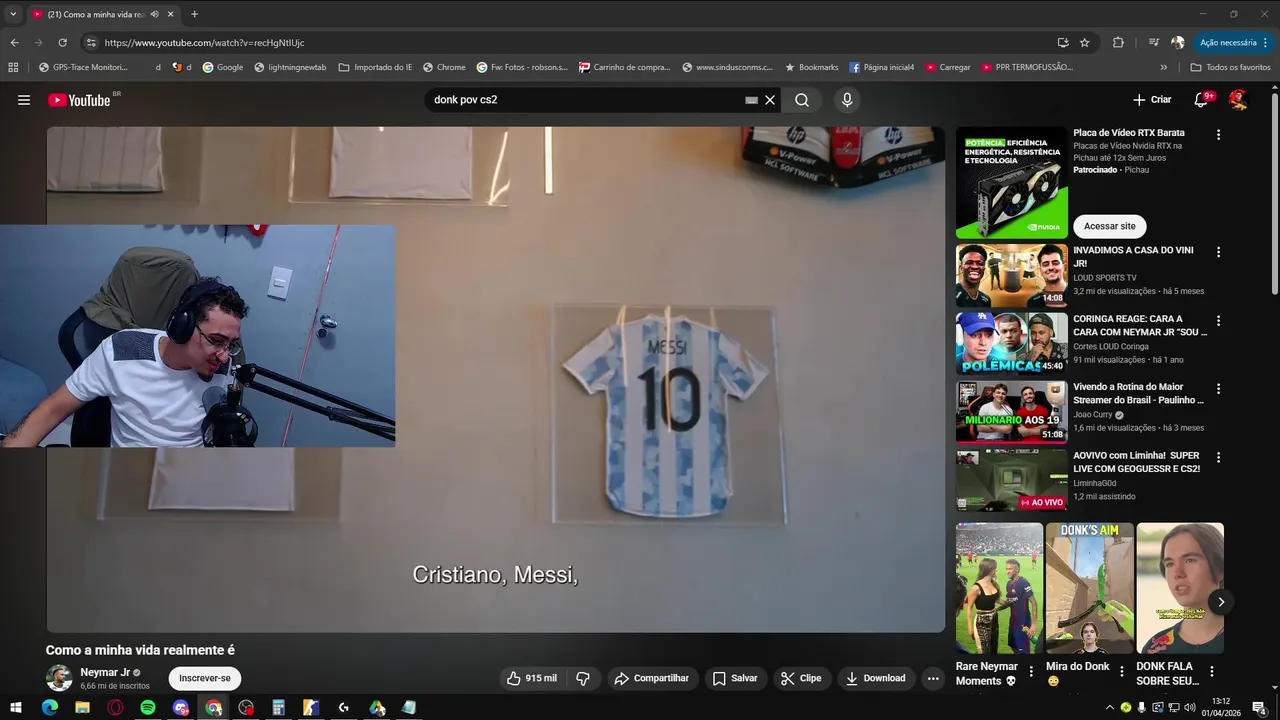Save the video with Salvar
Screen dimensions: 1280x720
pos(734,678)
